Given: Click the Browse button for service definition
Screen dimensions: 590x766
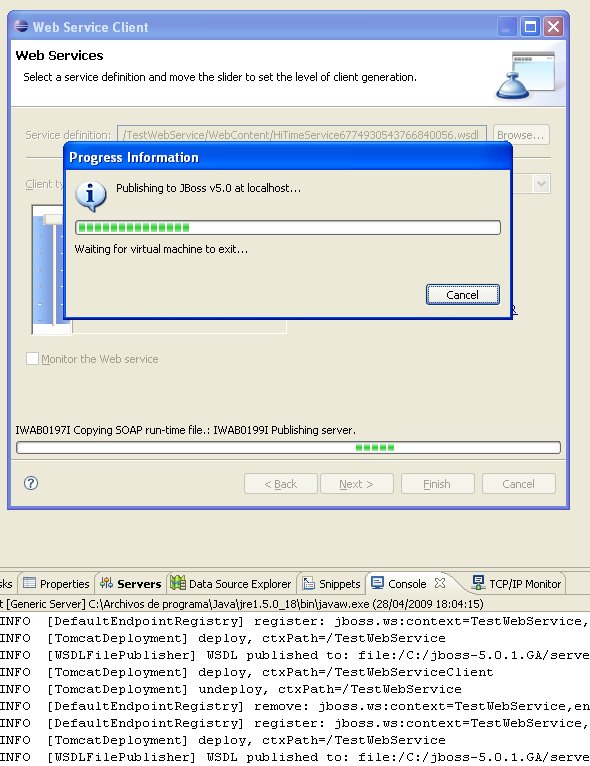Looking at the screenshot, I should 521,135.
